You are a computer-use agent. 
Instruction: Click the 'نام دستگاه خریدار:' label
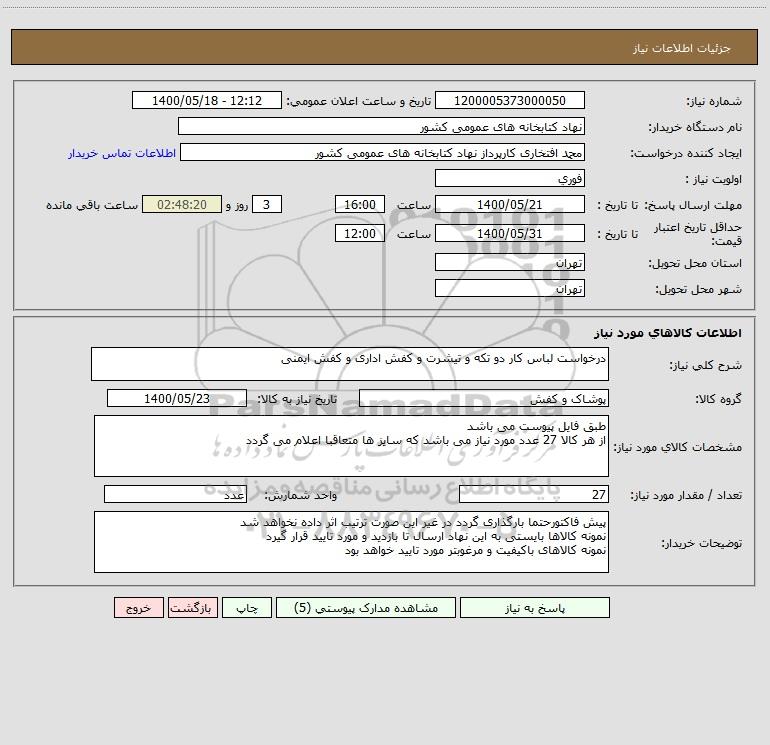coord(695,128)
